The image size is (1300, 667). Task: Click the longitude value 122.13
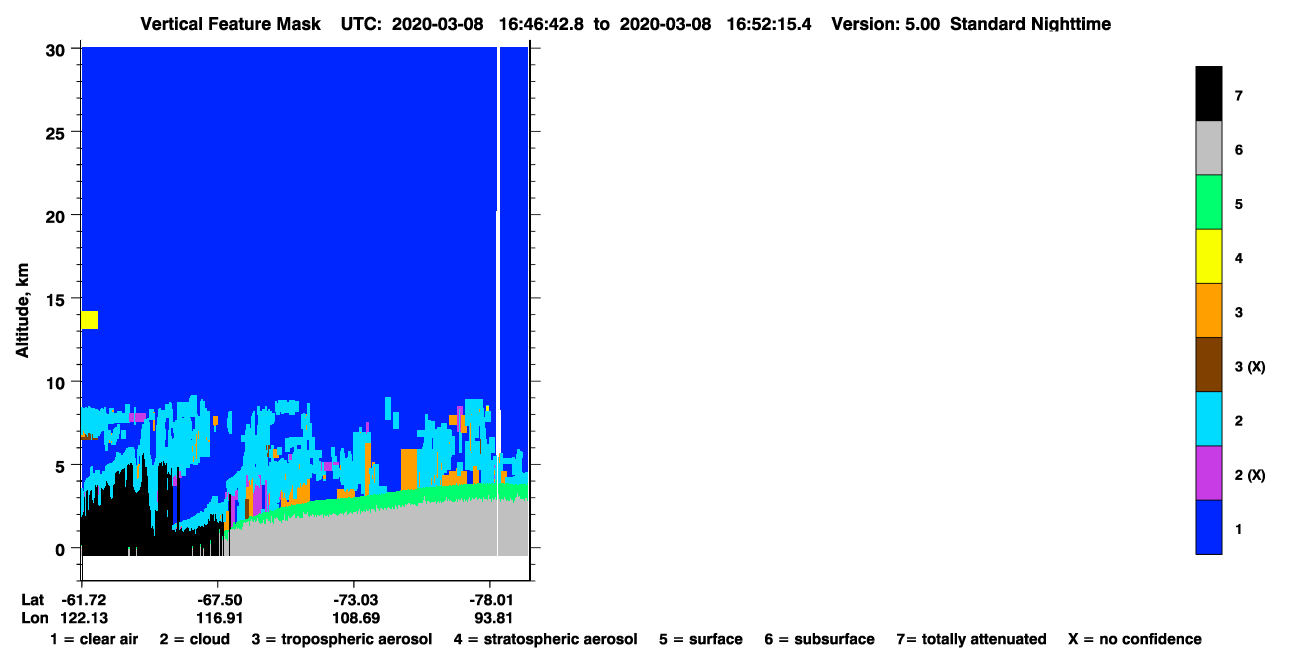click(82, 618)
